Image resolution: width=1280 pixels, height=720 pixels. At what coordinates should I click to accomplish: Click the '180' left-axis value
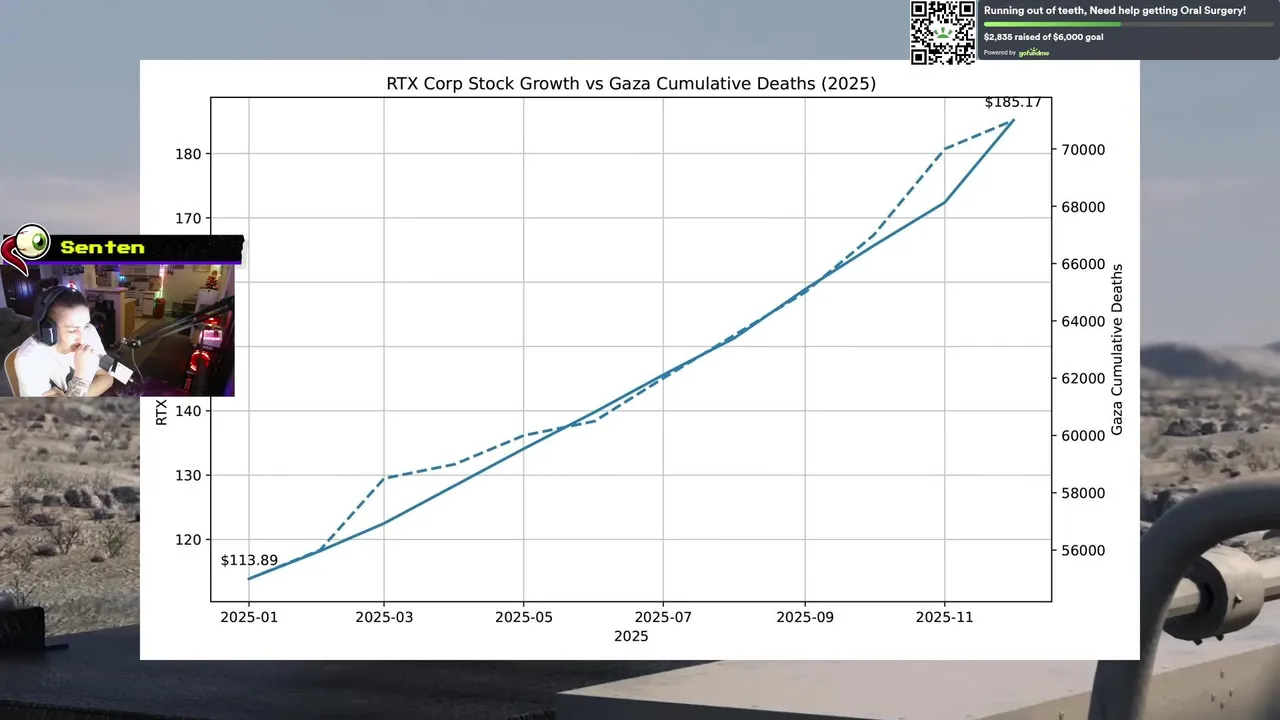[x=188, y=154]
